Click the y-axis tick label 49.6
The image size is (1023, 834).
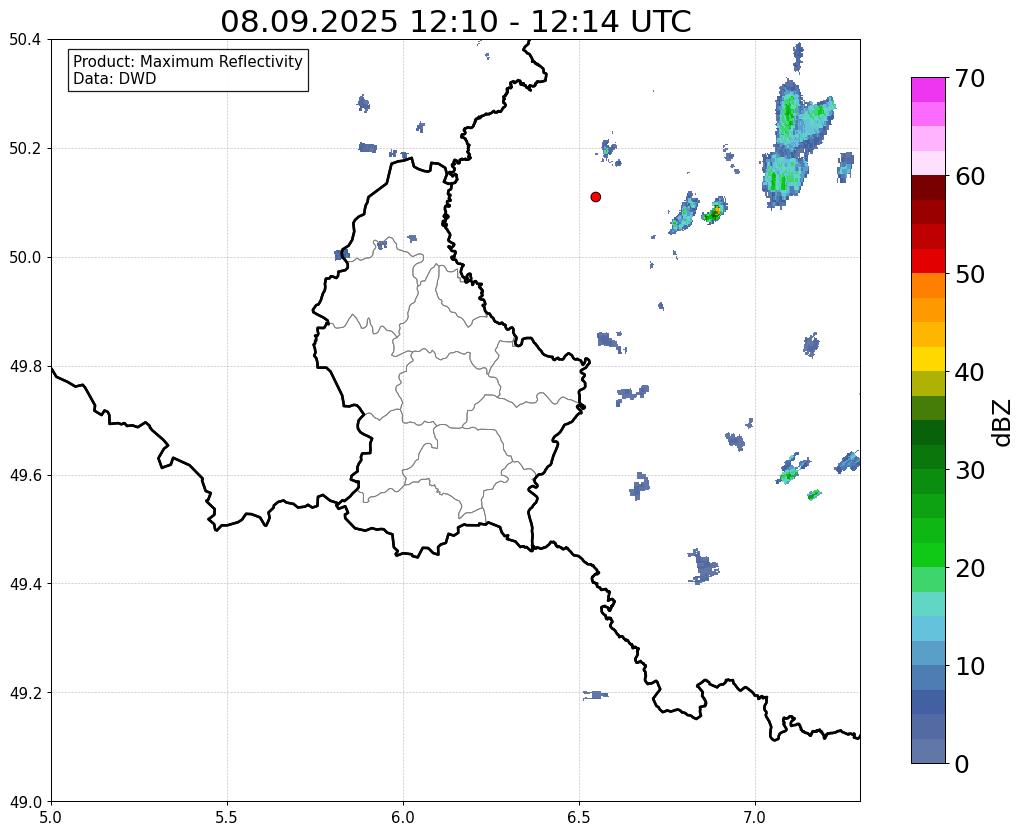25,475
